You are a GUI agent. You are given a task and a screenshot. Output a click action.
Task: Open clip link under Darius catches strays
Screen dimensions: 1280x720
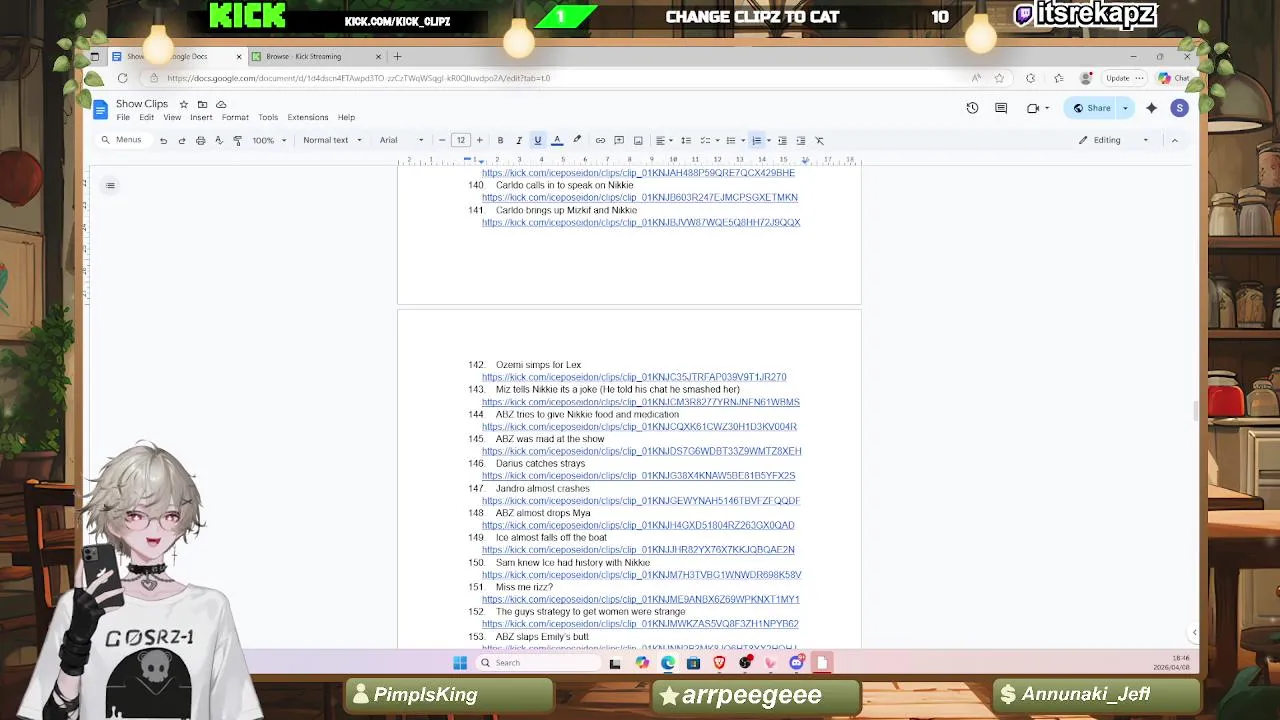pos(638,476)
